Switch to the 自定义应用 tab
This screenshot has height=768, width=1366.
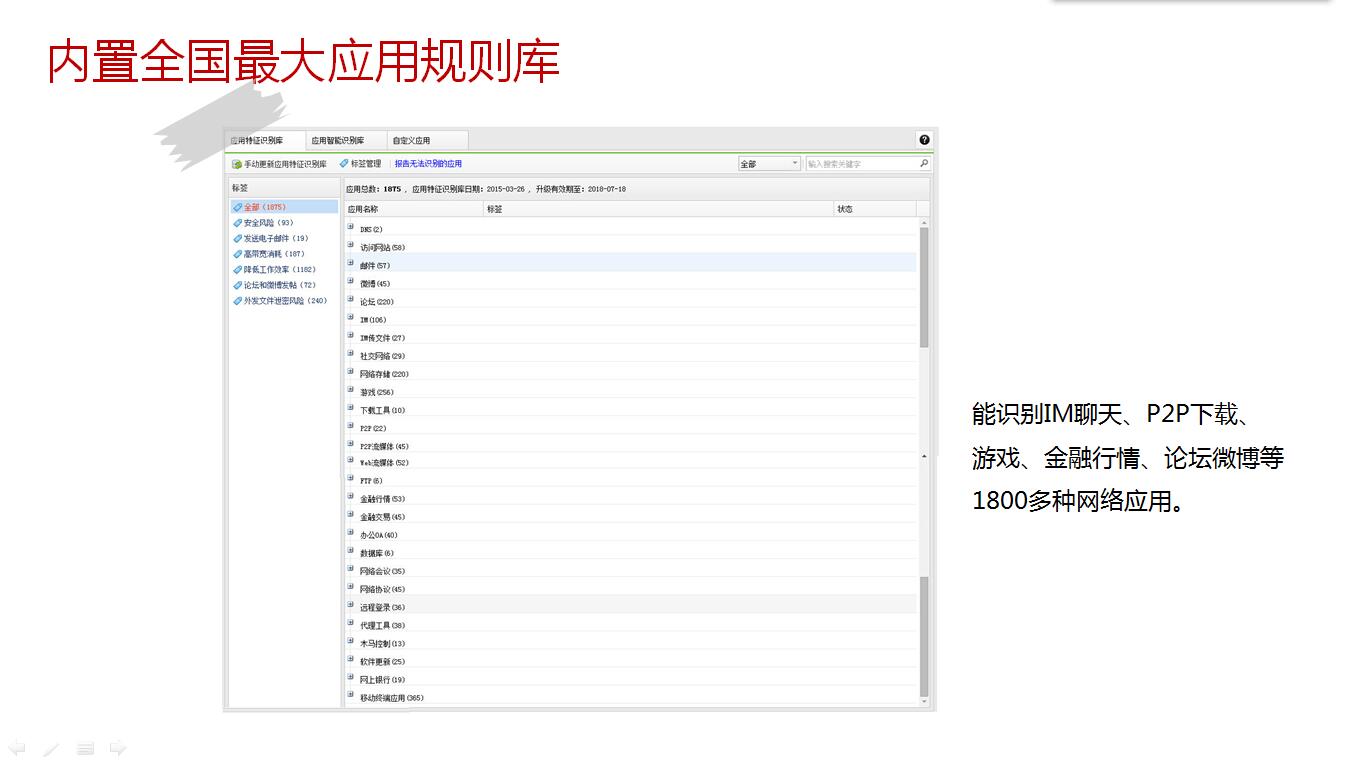(411, 141)
